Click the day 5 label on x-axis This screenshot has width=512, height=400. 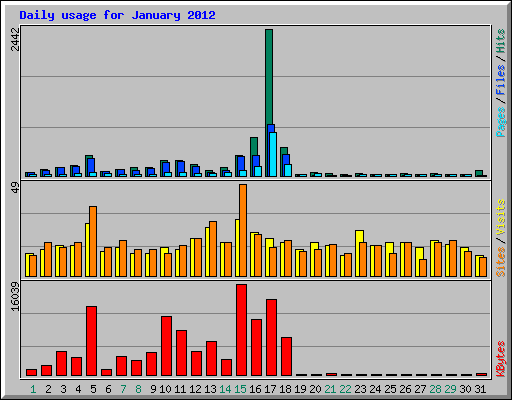point(93,389)
